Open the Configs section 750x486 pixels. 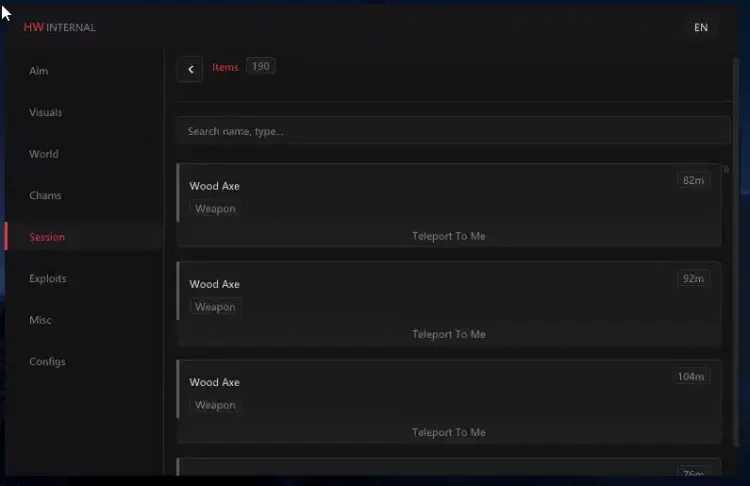click(47, 362)
